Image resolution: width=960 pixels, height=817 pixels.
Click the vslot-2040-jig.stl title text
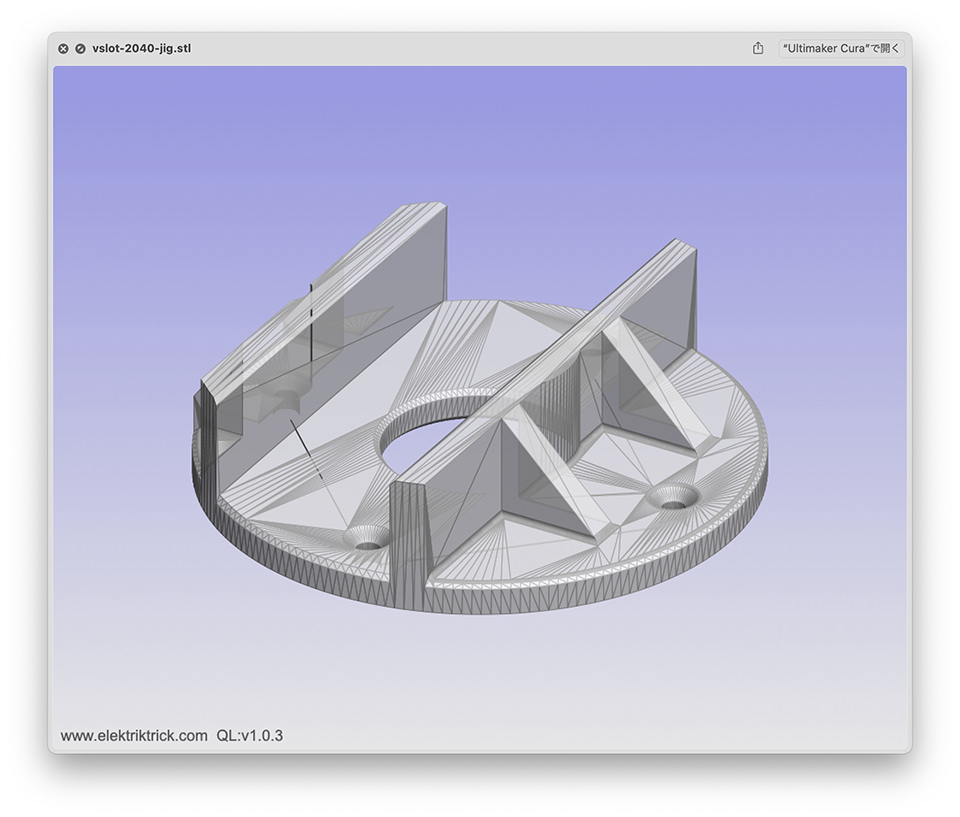[x=141, y=48]
